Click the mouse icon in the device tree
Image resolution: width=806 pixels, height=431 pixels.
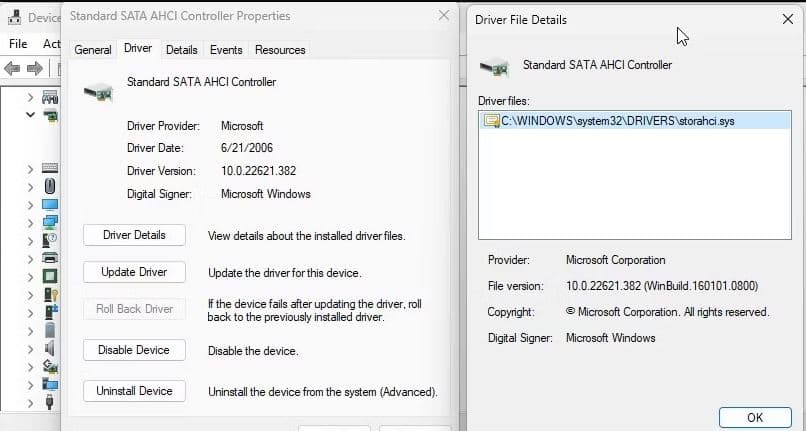[x=50, y=186]
